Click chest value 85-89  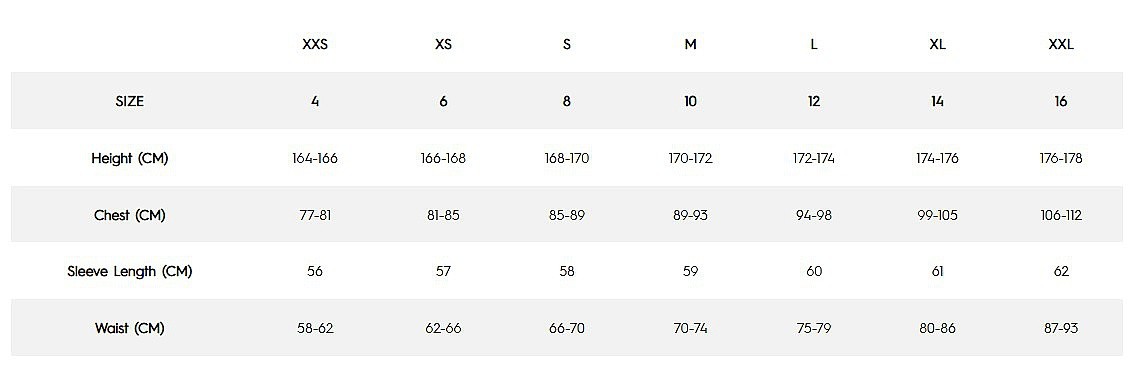pos(567,215)
